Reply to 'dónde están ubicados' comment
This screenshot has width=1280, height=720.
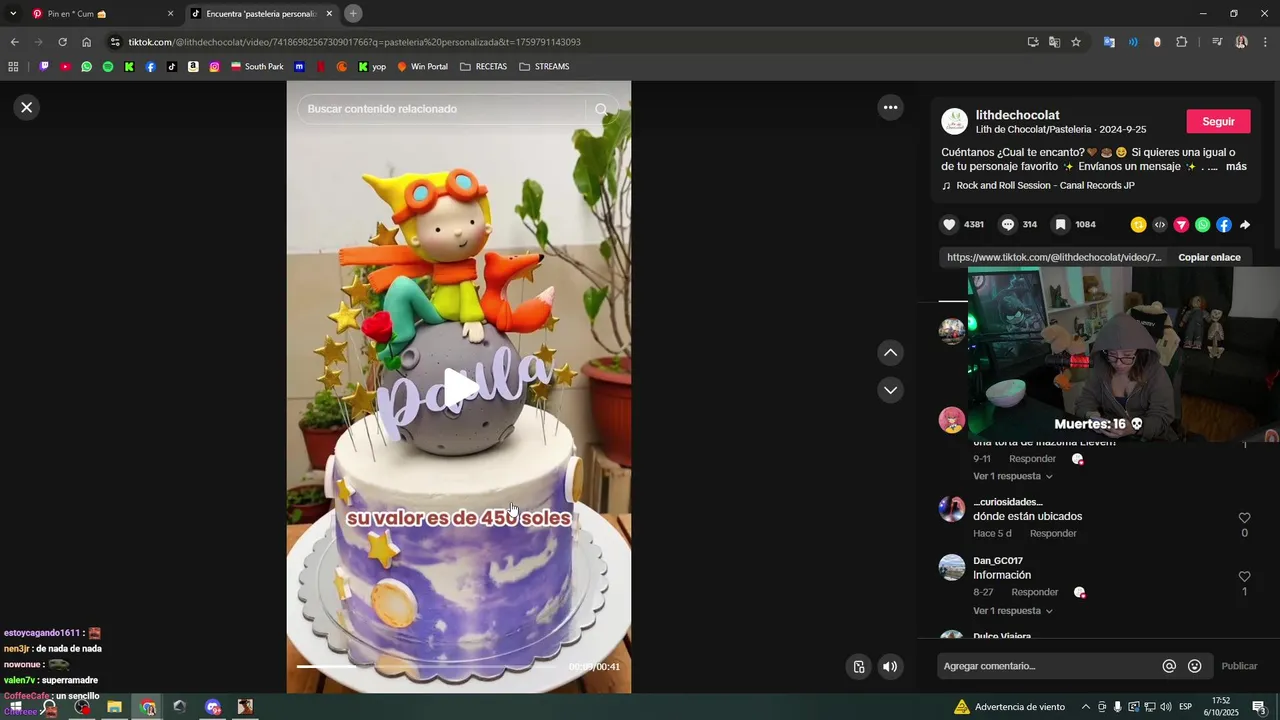point(1053,534)
